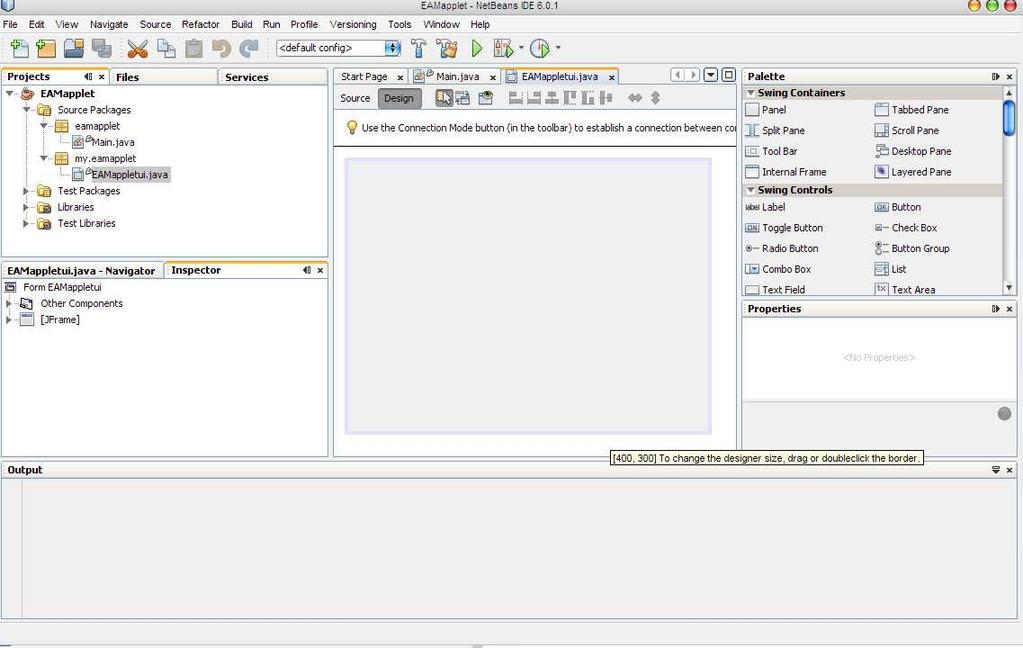Screen dimensions: 1023x648
Task: Switch to Source view of the editor
Action: 355,98
